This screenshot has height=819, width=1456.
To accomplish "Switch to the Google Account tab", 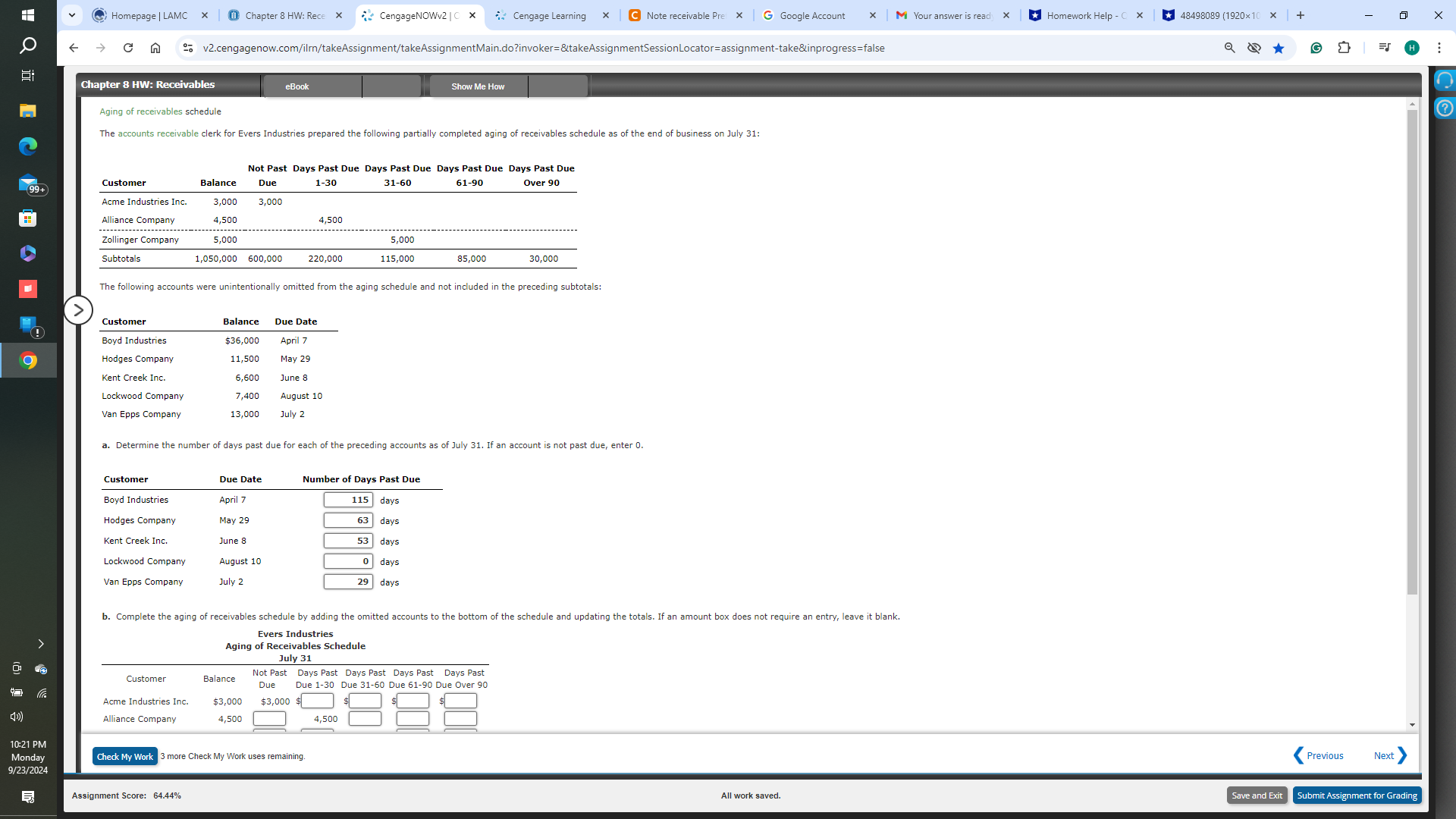I will click(x=811, y=15).
